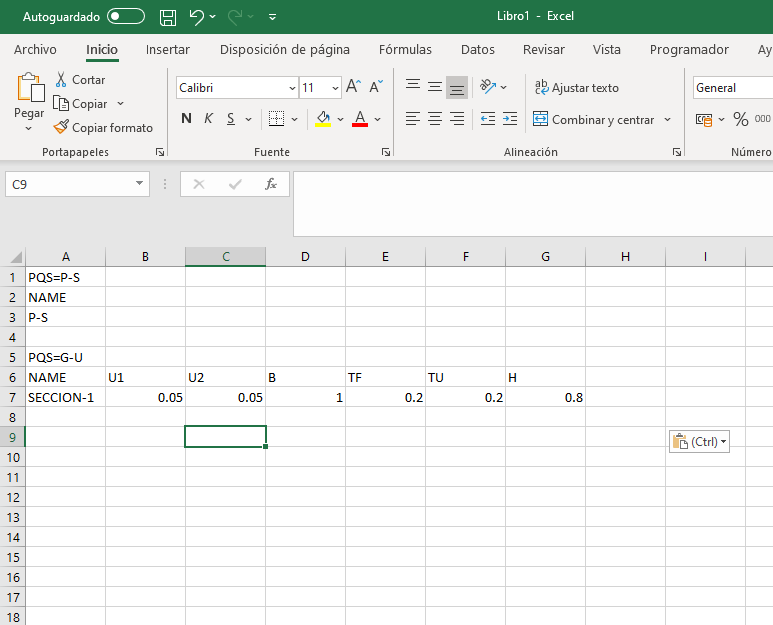773x625 pixels.
Task: Align cell content to middle
Action: (435, 87)
